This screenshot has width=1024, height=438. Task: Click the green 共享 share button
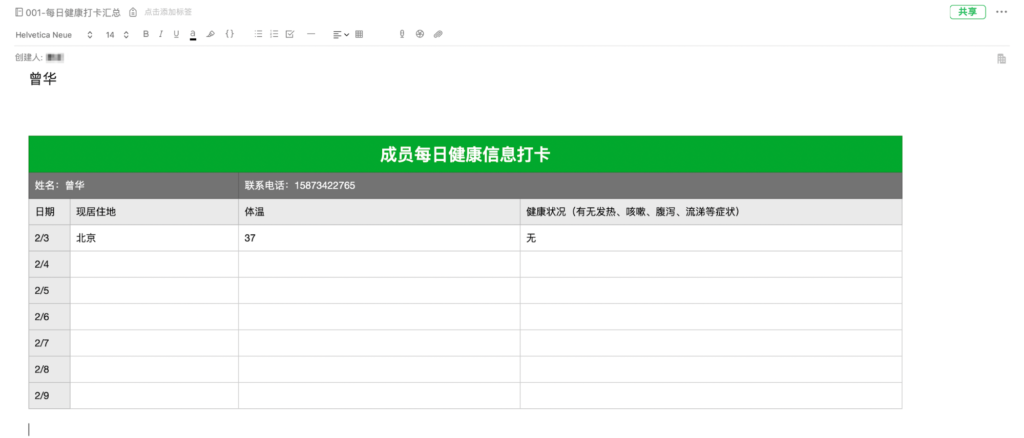967,12
